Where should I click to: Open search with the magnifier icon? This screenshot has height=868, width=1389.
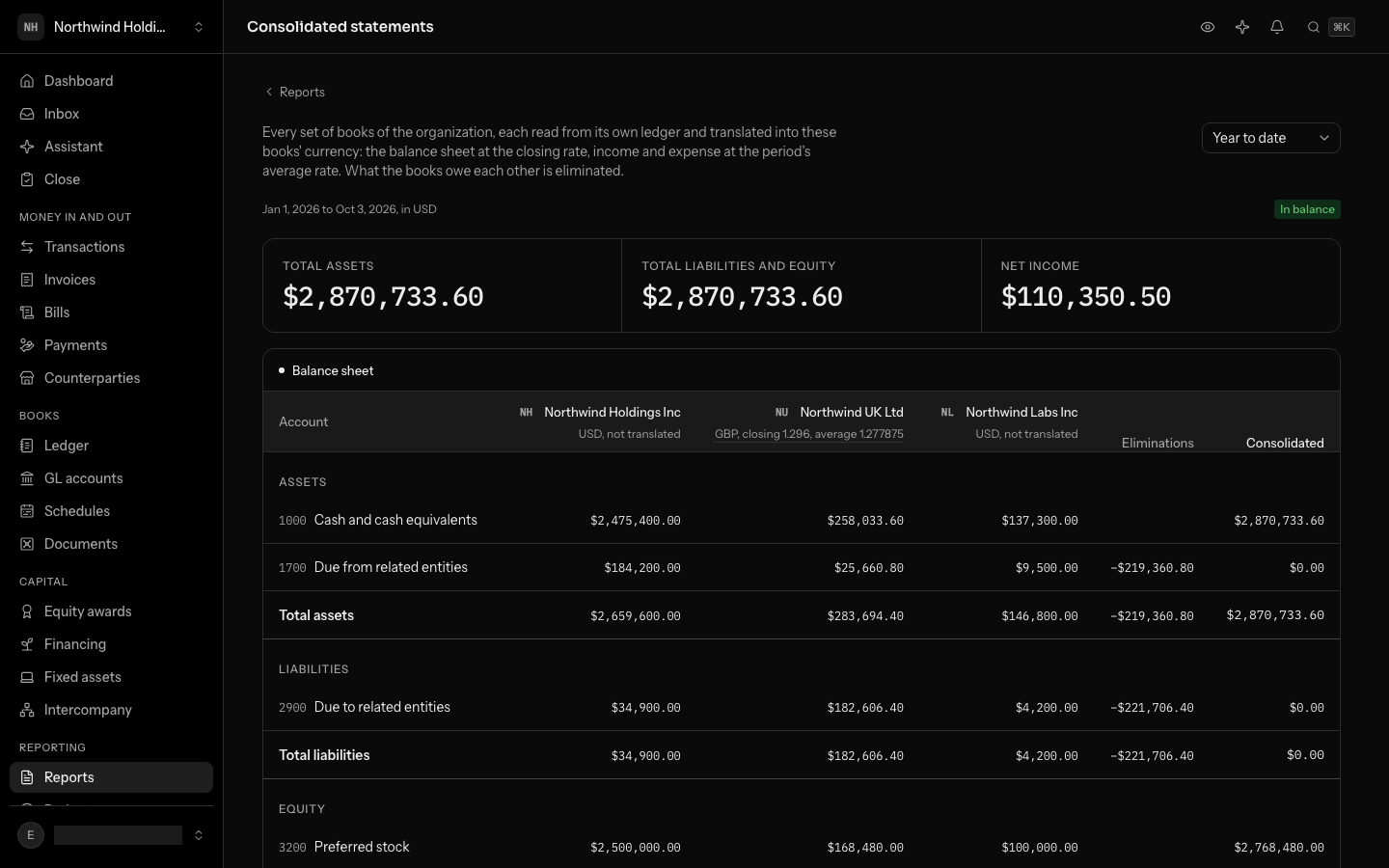(1314, 27)
